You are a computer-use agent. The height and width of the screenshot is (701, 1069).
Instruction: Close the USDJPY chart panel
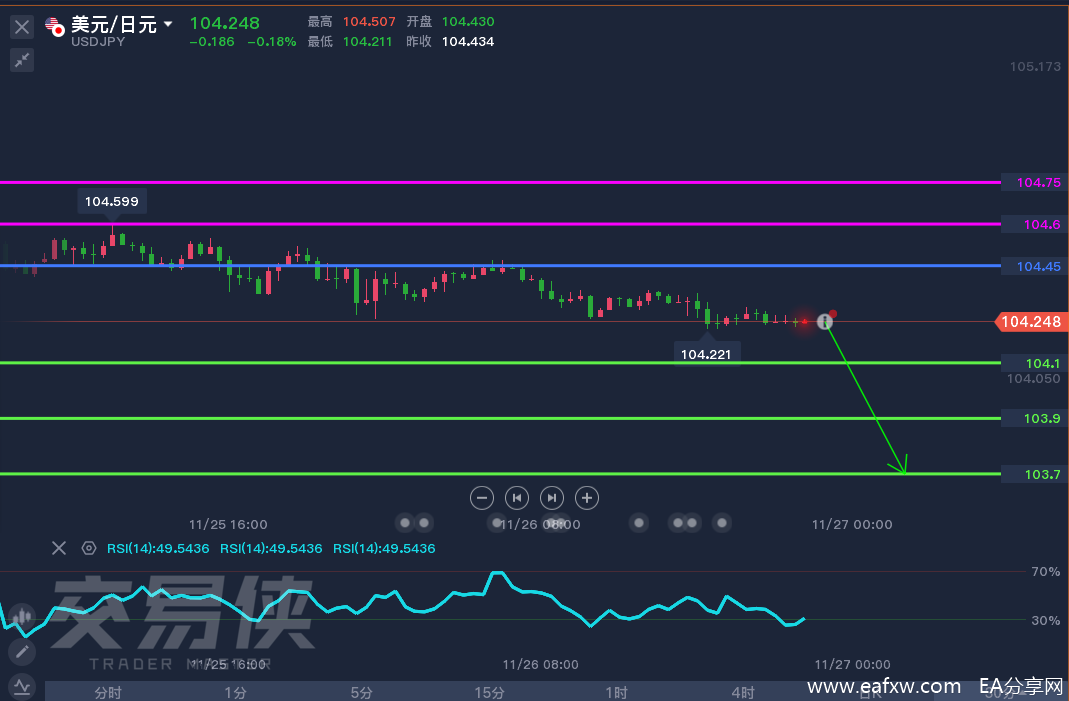(x=21, y=27)
